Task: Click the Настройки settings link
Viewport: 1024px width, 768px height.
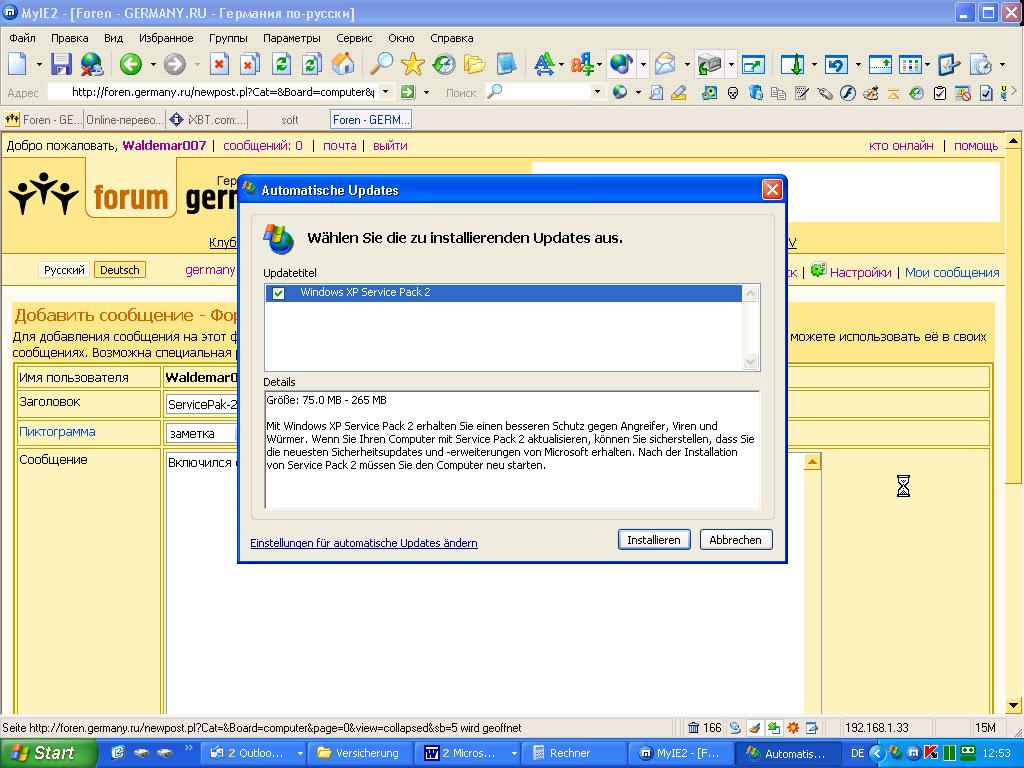Action: point(860,272)
